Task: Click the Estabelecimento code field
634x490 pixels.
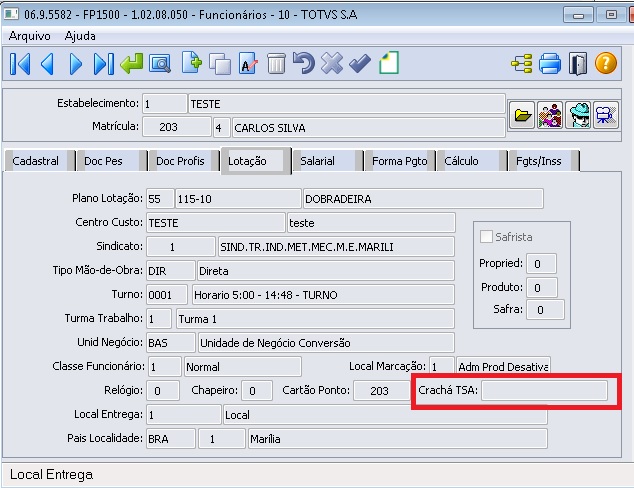Action: point(165,104)
